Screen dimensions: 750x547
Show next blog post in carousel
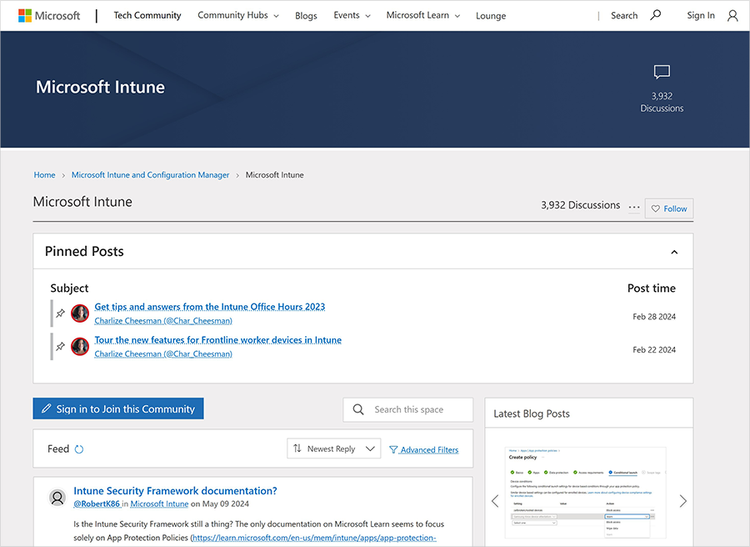tap(683, 501)
